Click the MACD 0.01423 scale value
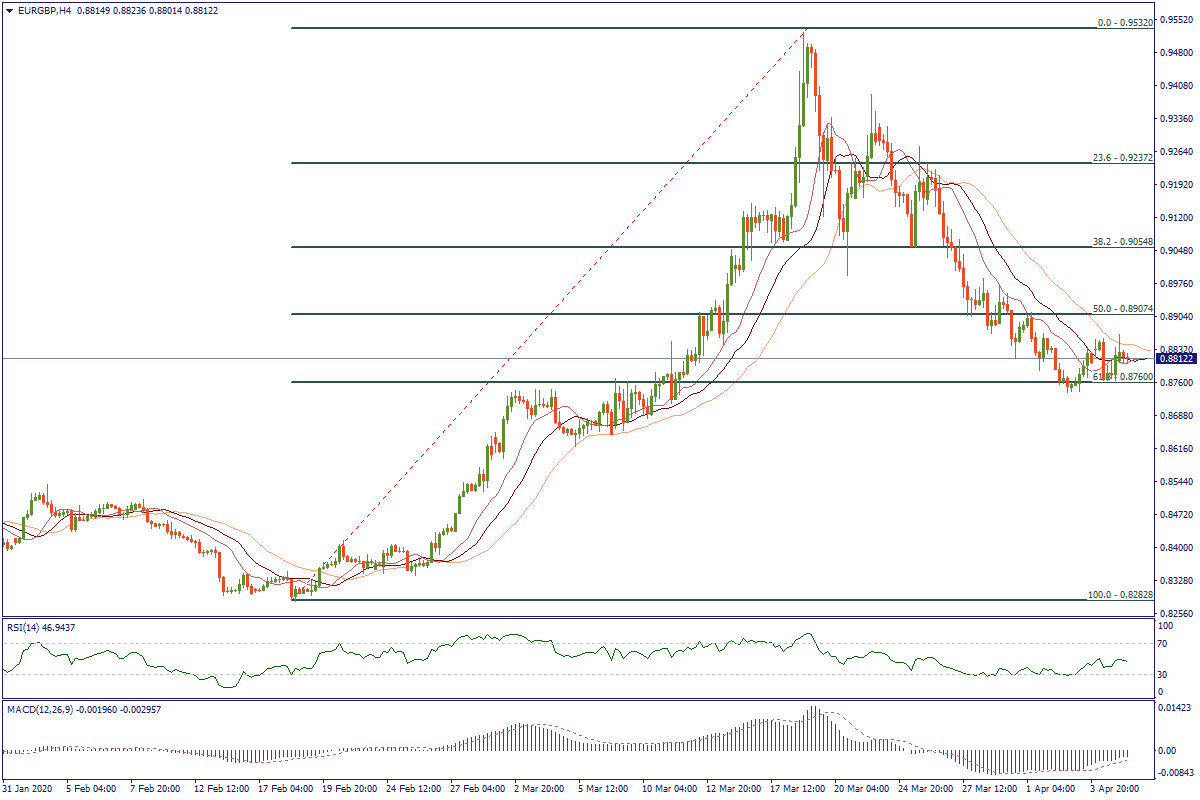1200x800 pixels. [1172, 708]
